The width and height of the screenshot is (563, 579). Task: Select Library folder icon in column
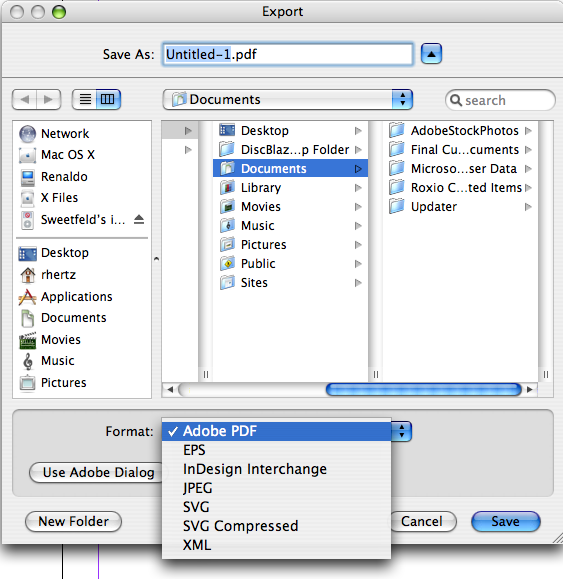click(x=228, y=188)
